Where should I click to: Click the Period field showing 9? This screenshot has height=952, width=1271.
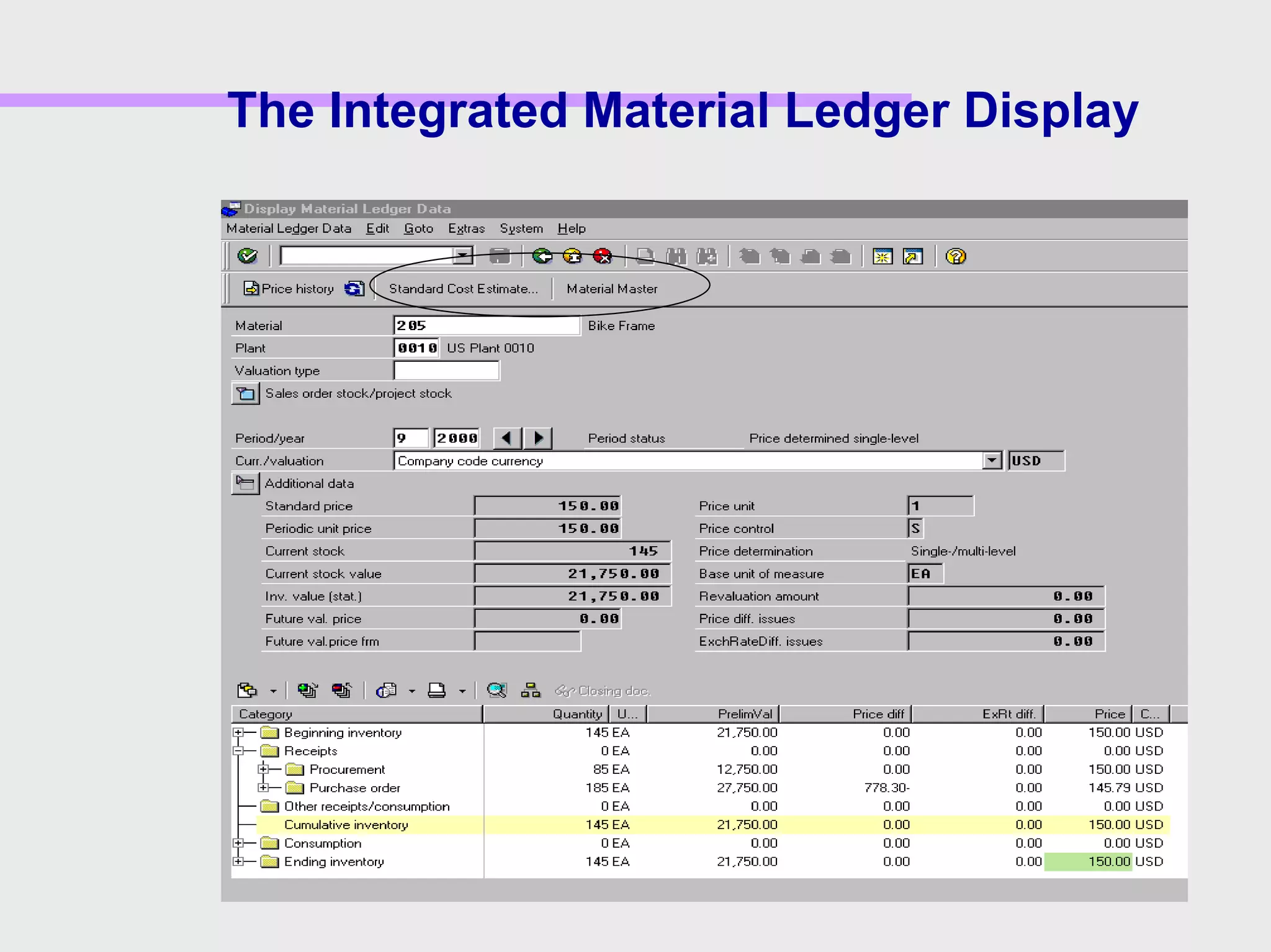411,438
